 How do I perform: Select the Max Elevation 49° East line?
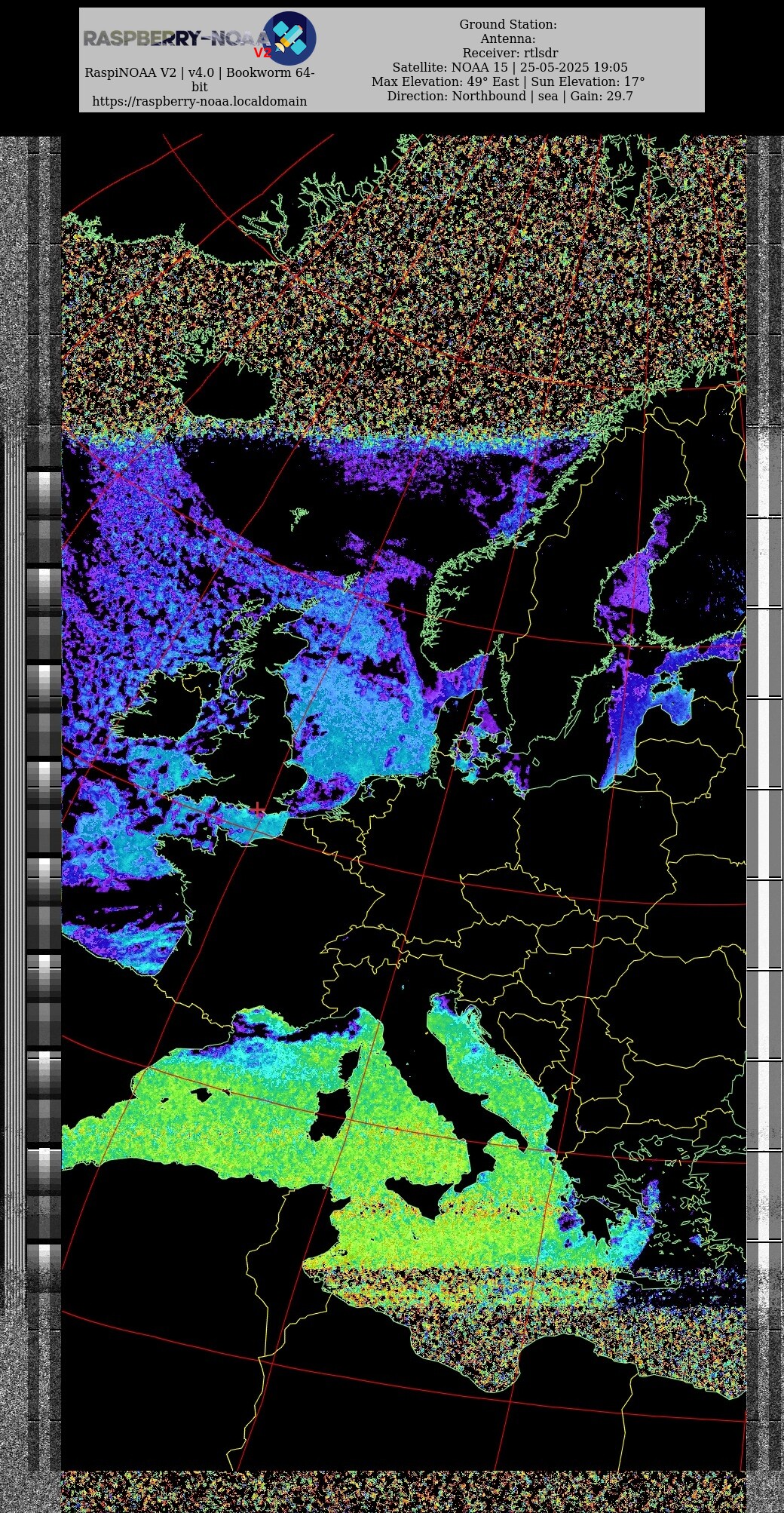[x=508, y=81]
